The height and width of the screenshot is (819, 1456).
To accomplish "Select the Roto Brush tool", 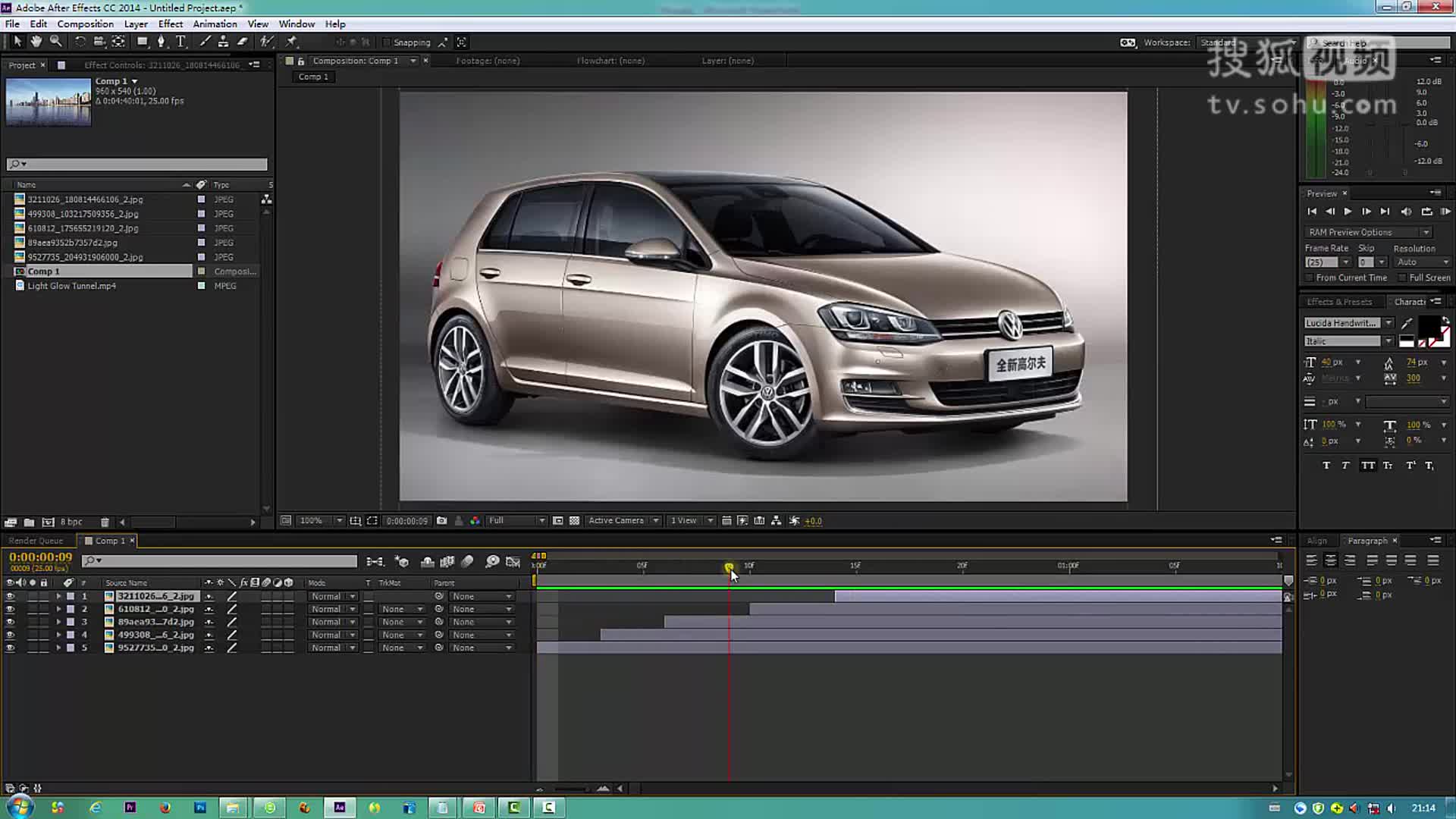I will [266, 42].
